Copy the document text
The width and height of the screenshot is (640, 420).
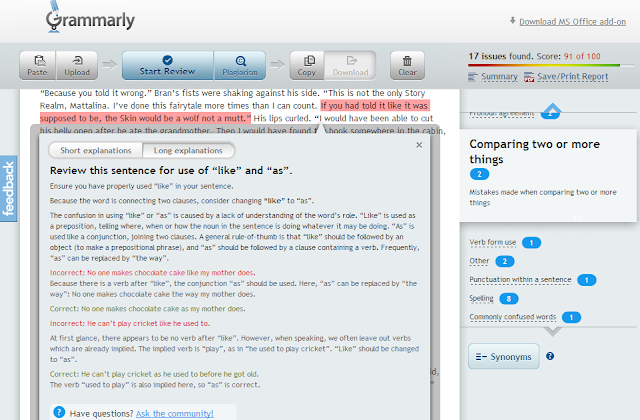pos(307,65)
